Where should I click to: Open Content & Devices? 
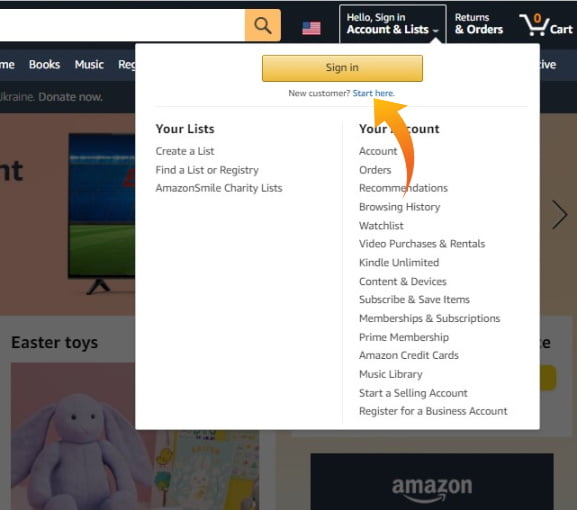[403, 281]
